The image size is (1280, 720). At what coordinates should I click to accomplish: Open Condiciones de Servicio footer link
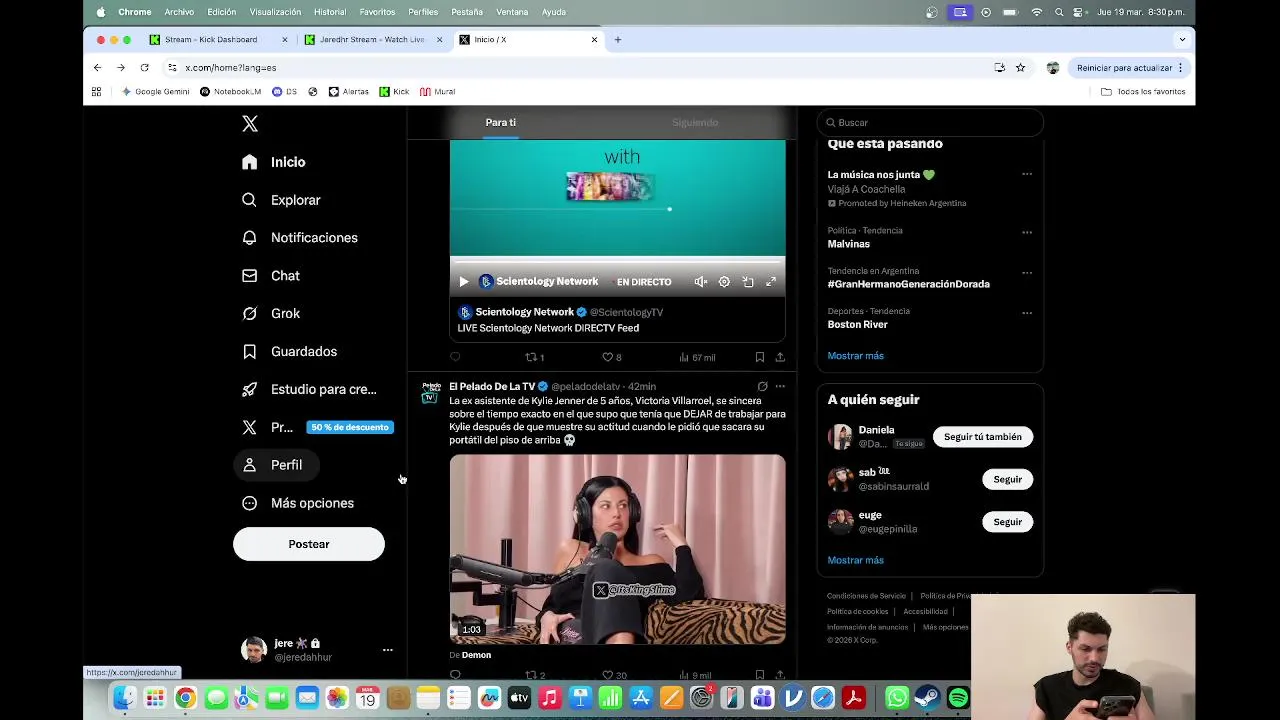(x=866, y=596)
